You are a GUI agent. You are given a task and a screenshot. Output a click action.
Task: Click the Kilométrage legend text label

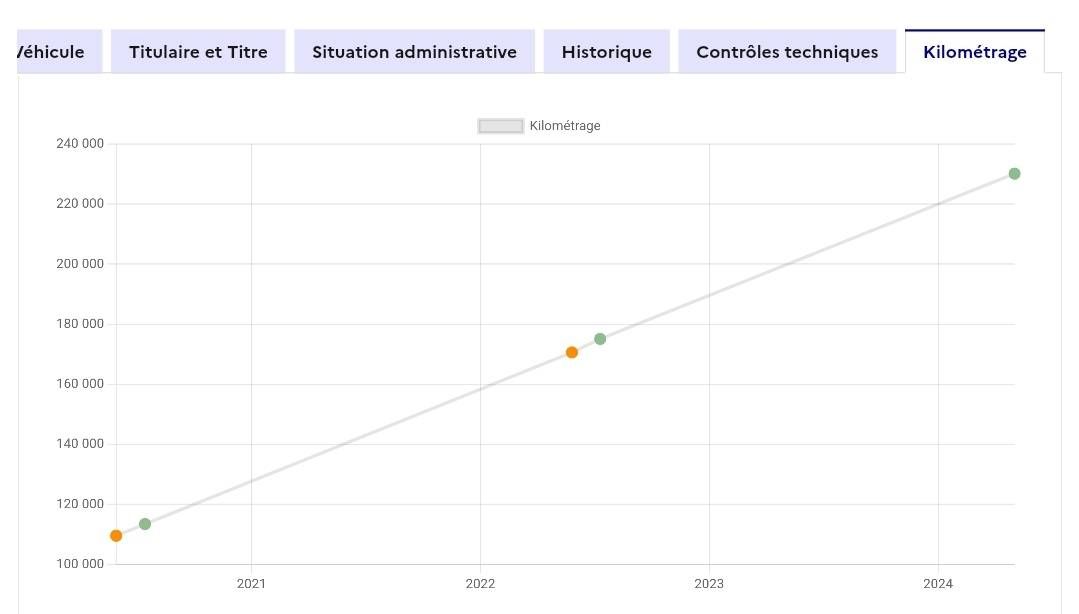pyautogui.click(x=565, y=126)
